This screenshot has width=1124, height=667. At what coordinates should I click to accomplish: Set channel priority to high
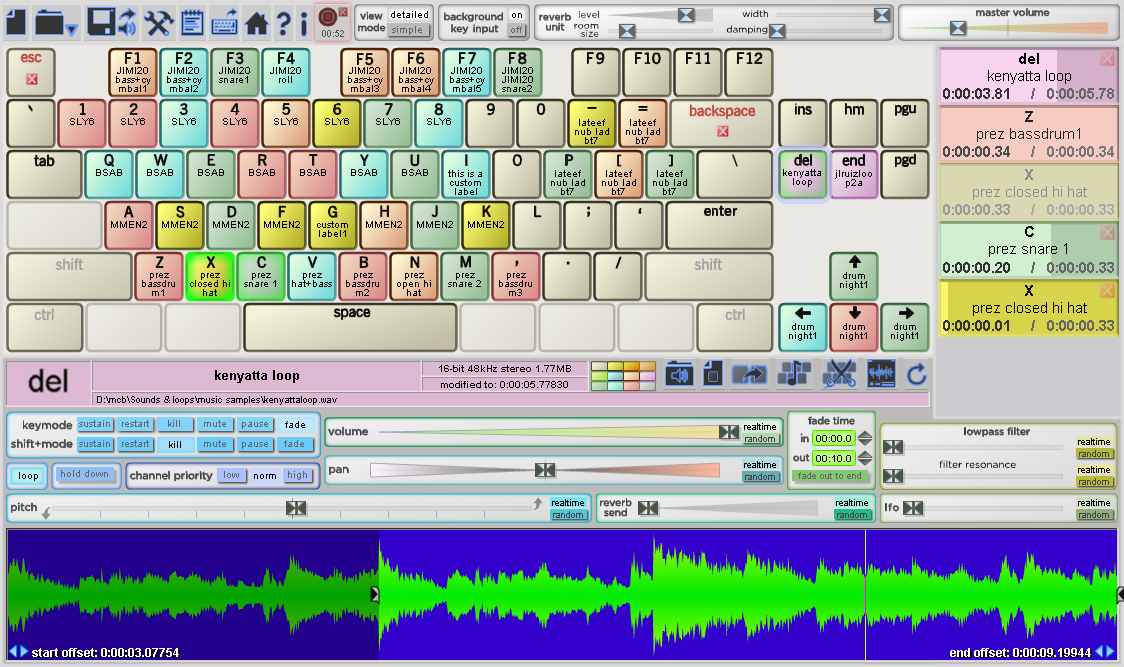(x=298, y=476)
